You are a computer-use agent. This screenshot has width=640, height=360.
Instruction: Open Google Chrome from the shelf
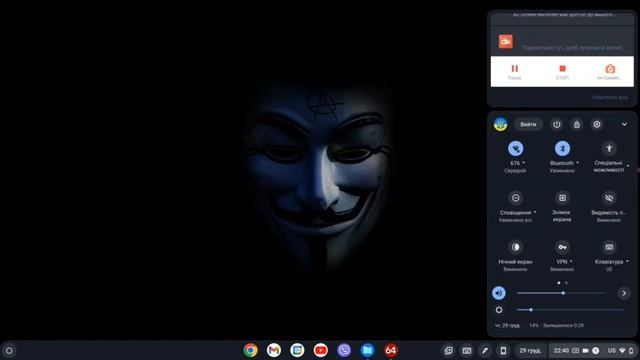[251, 350]
